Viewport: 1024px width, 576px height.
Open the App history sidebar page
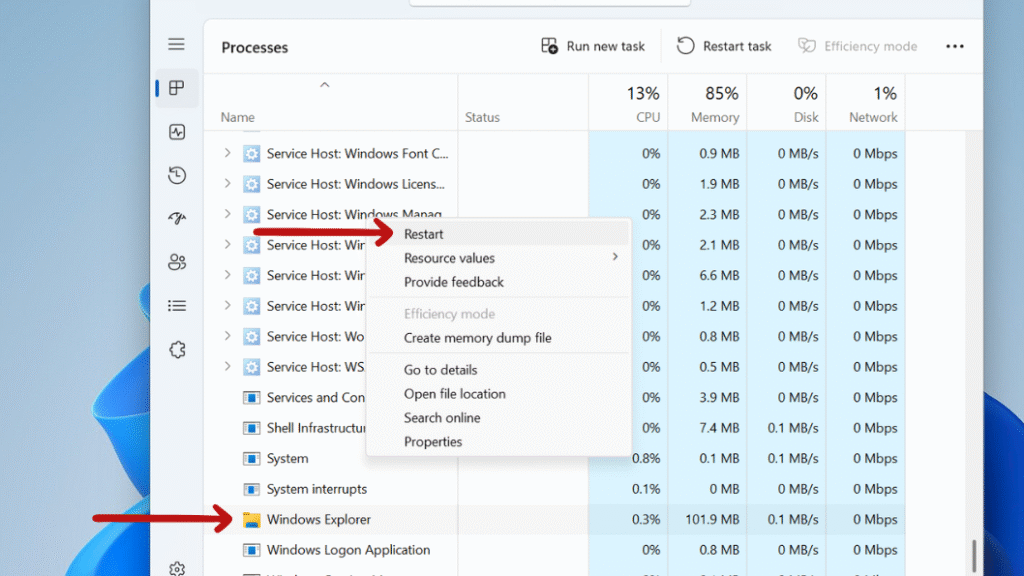[177, 175]
